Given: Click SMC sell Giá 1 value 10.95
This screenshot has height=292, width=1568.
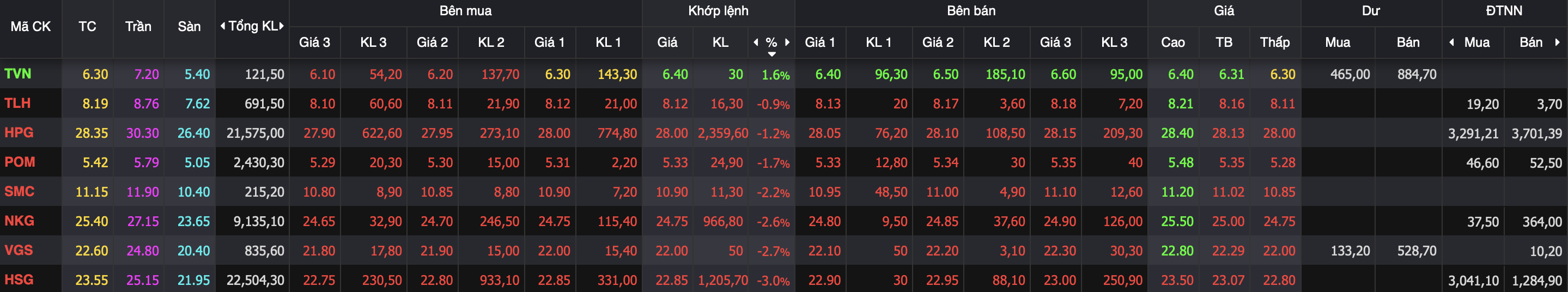Looking at the screenshot, I should tap(824, 192).
